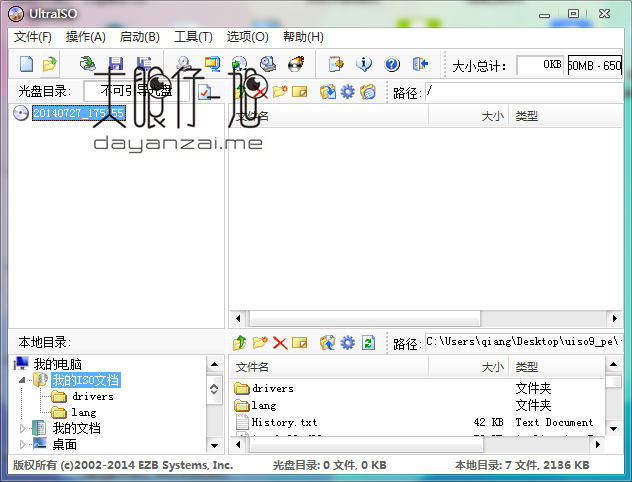
Task: Sort local list by 大小 column
Action: click(x=468, y=367)
